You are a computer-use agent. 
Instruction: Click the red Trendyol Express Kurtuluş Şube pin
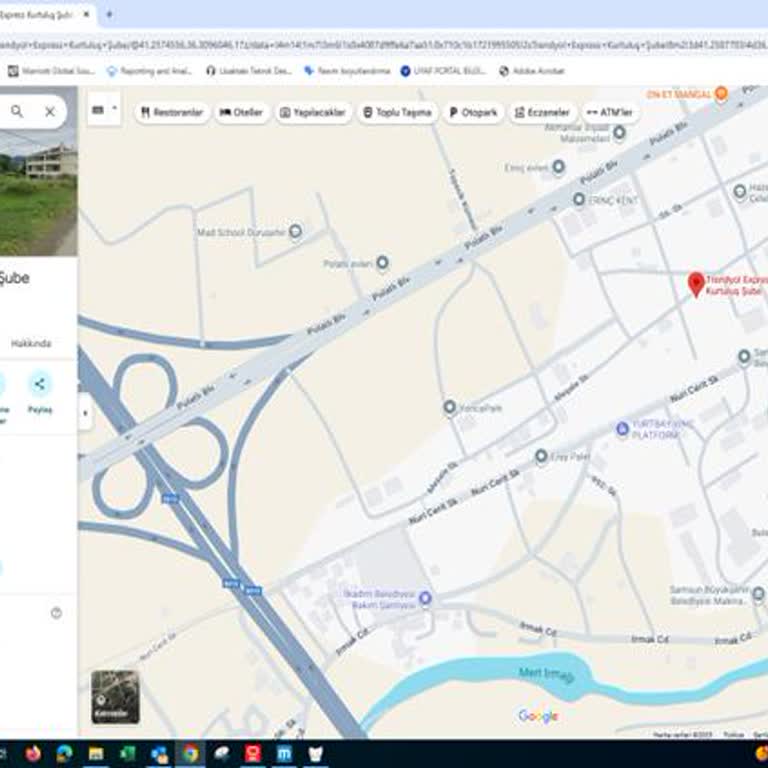(696, 284)
